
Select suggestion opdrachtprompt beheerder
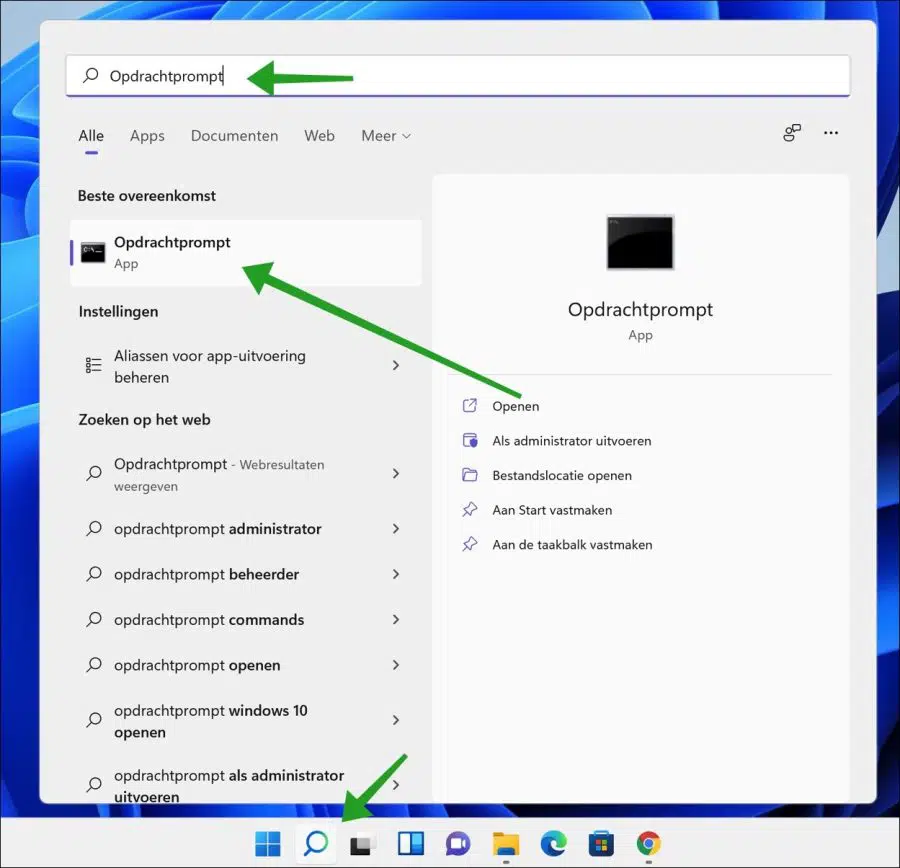pyautogui.click(x=246, y=574)
